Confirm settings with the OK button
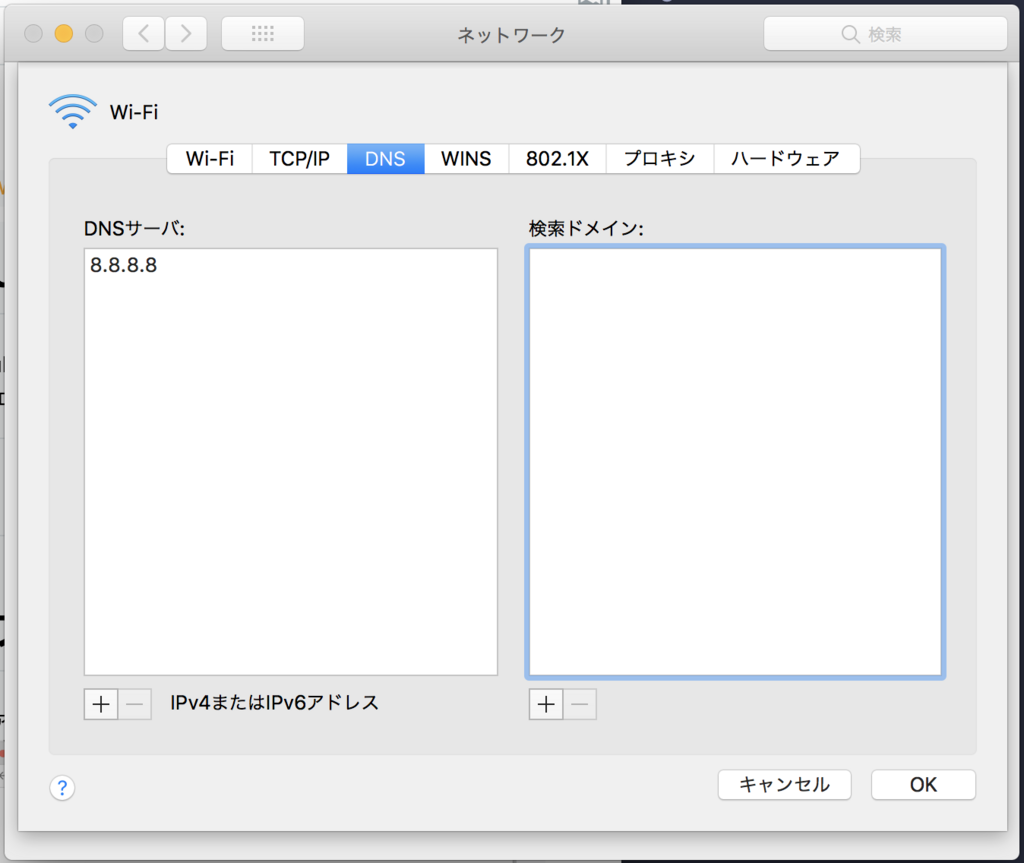This screenshot has height=863, width=1024. (x=923, y=785)
